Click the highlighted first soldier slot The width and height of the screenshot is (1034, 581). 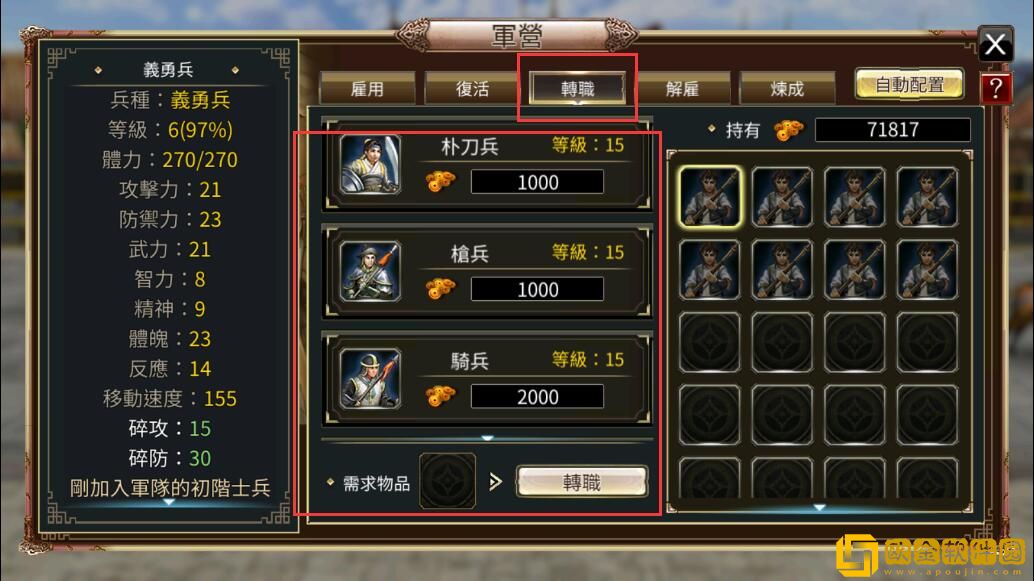coord(710,197)
